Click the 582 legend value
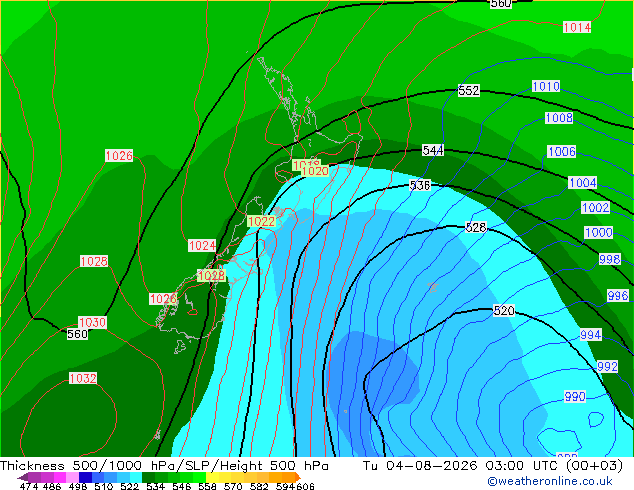This screenshot has width=634, height=490. (259, 486)
